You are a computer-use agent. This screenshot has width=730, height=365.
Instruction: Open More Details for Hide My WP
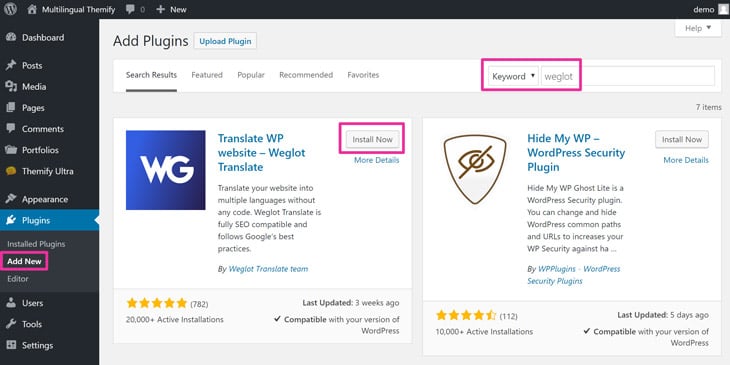686,160
